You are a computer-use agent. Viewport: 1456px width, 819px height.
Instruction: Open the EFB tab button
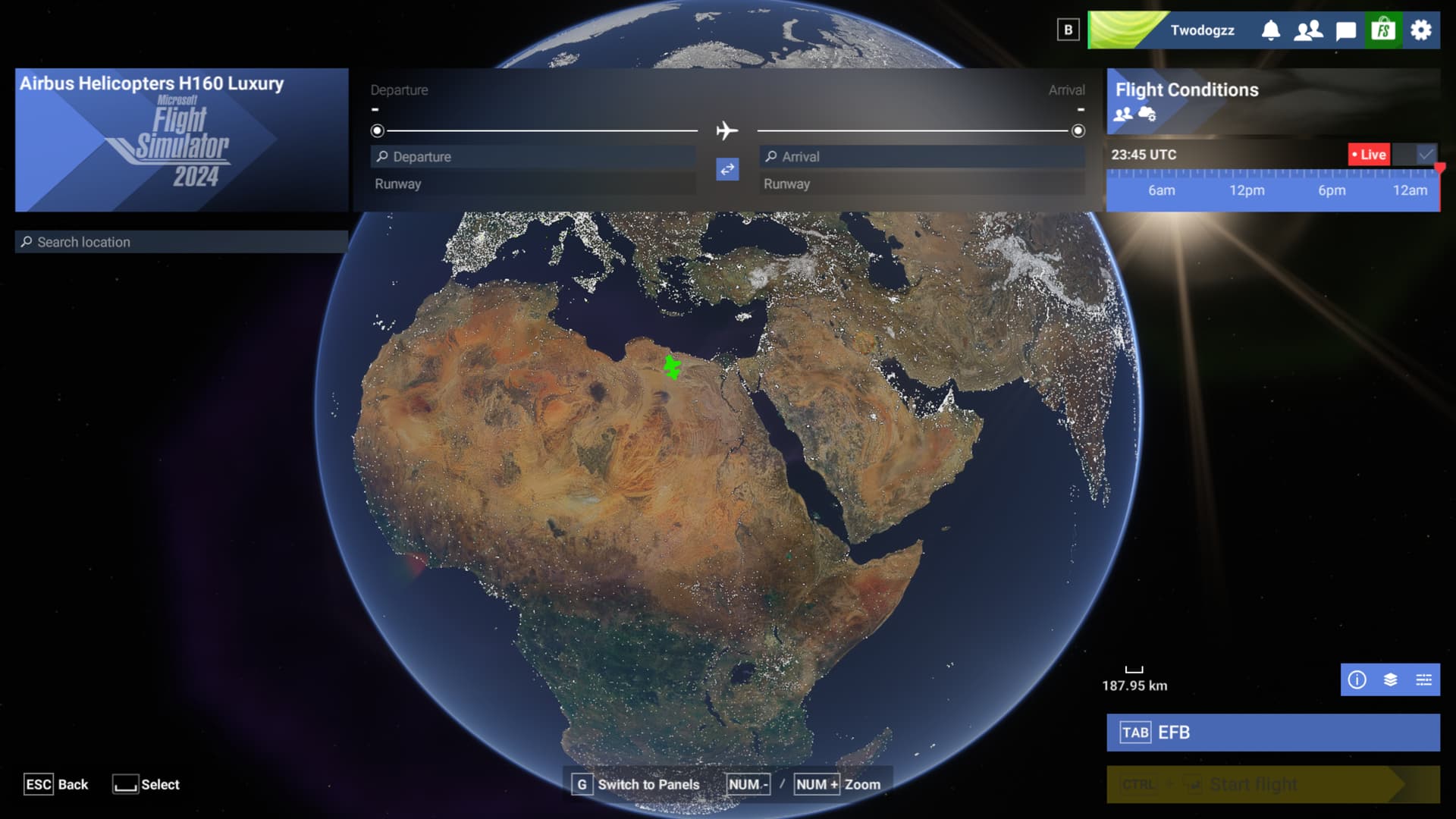[1272, 733]
